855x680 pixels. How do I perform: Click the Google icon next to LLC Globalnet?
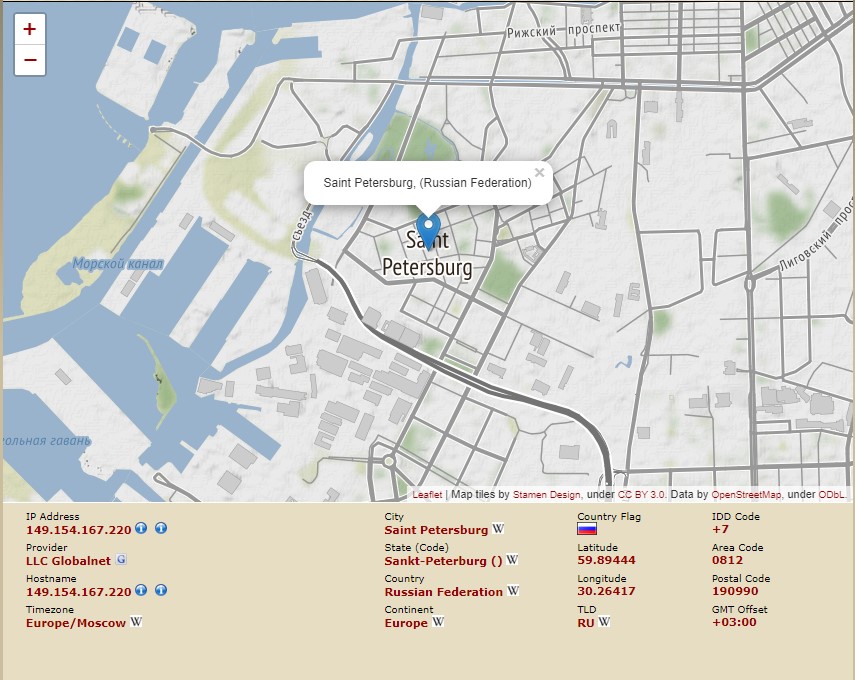pos(121,560)
